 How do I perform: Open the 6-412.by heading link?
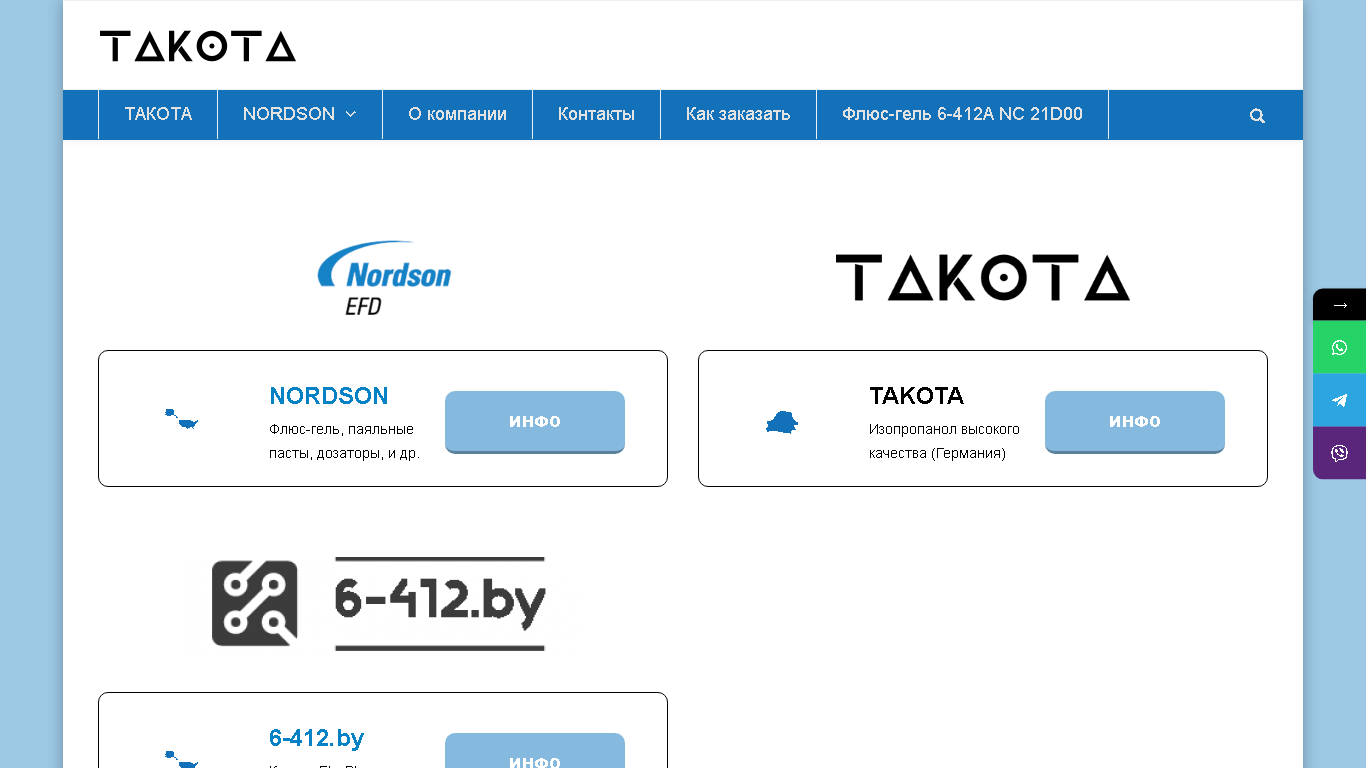point(316,738)
